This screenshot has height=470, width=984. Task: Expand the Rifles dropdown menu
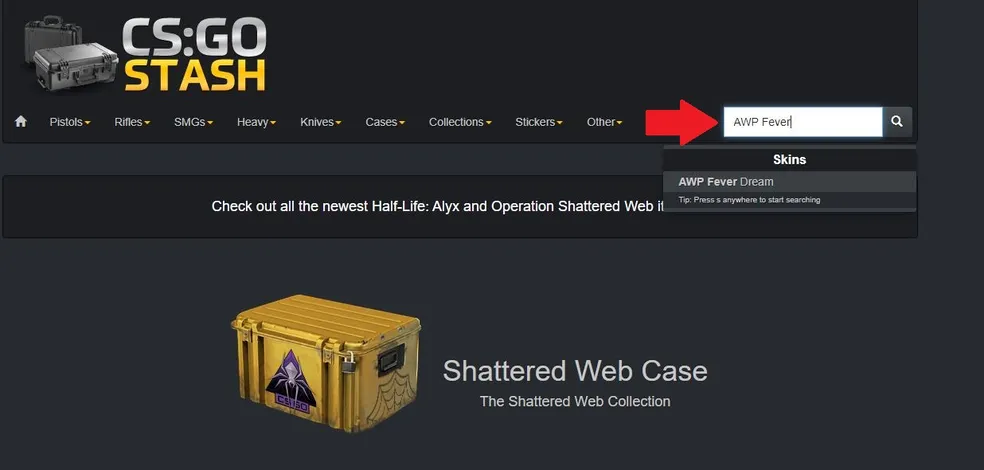(132, 122)
